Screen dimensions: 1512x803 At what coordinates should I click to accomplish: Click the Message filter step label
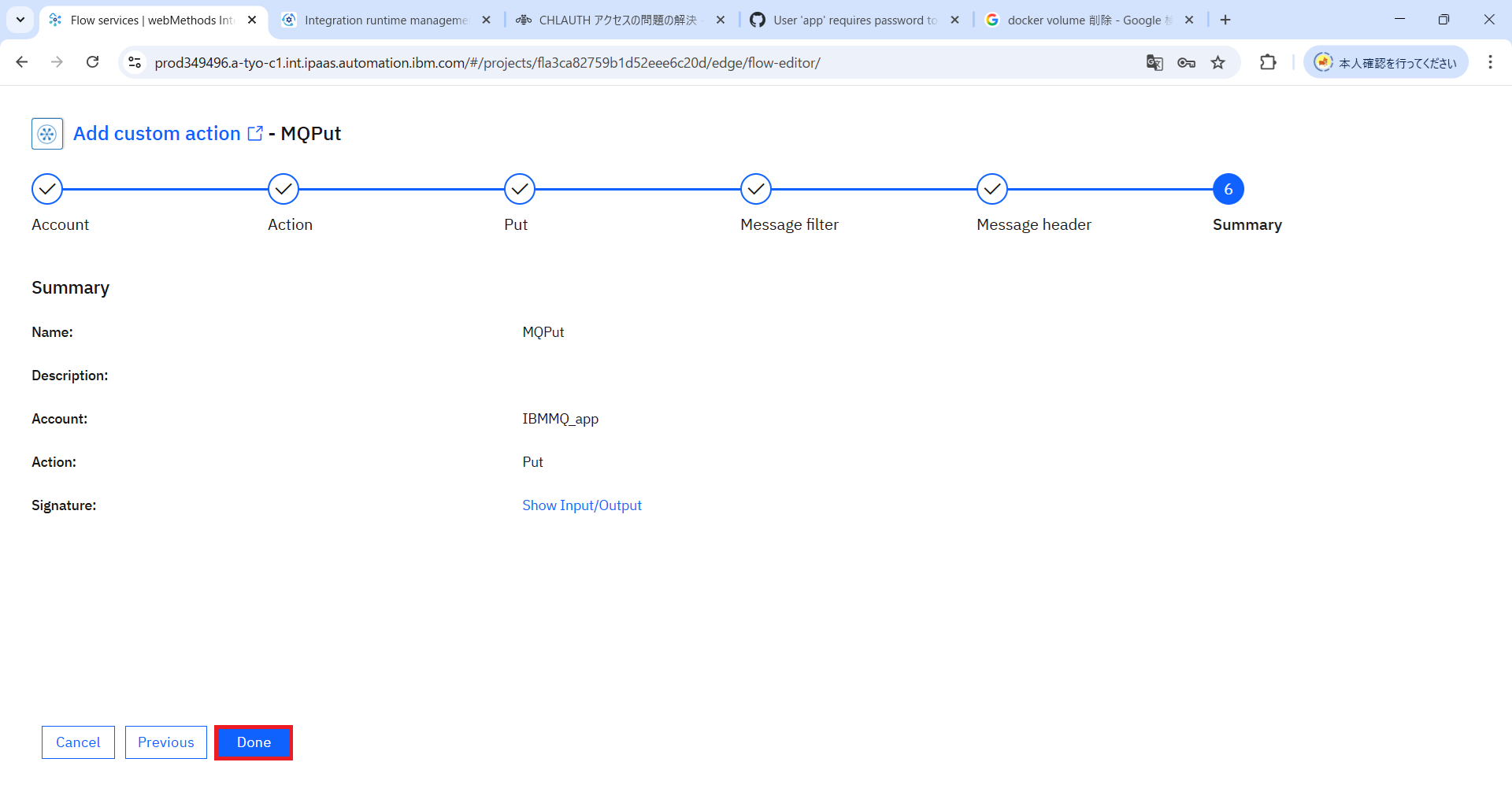pyautogui.click(x=789, y=225)
